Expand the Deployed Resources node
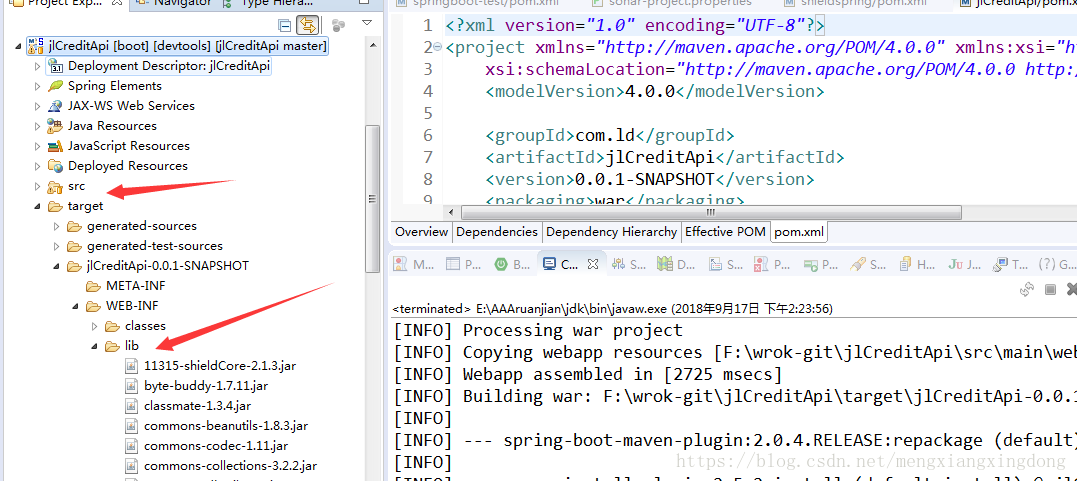 tap(38, 166)
